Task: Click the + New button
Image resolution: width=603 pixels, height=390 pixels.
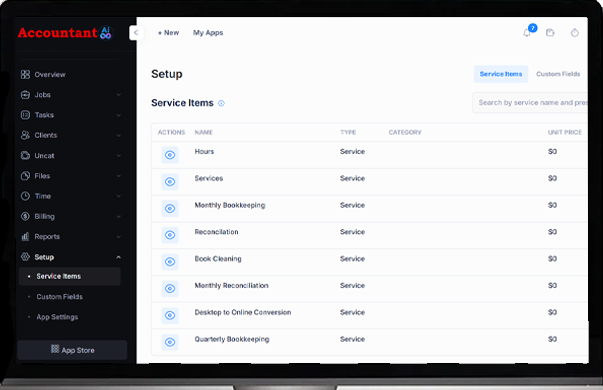Action: click(x=168, y=33)
